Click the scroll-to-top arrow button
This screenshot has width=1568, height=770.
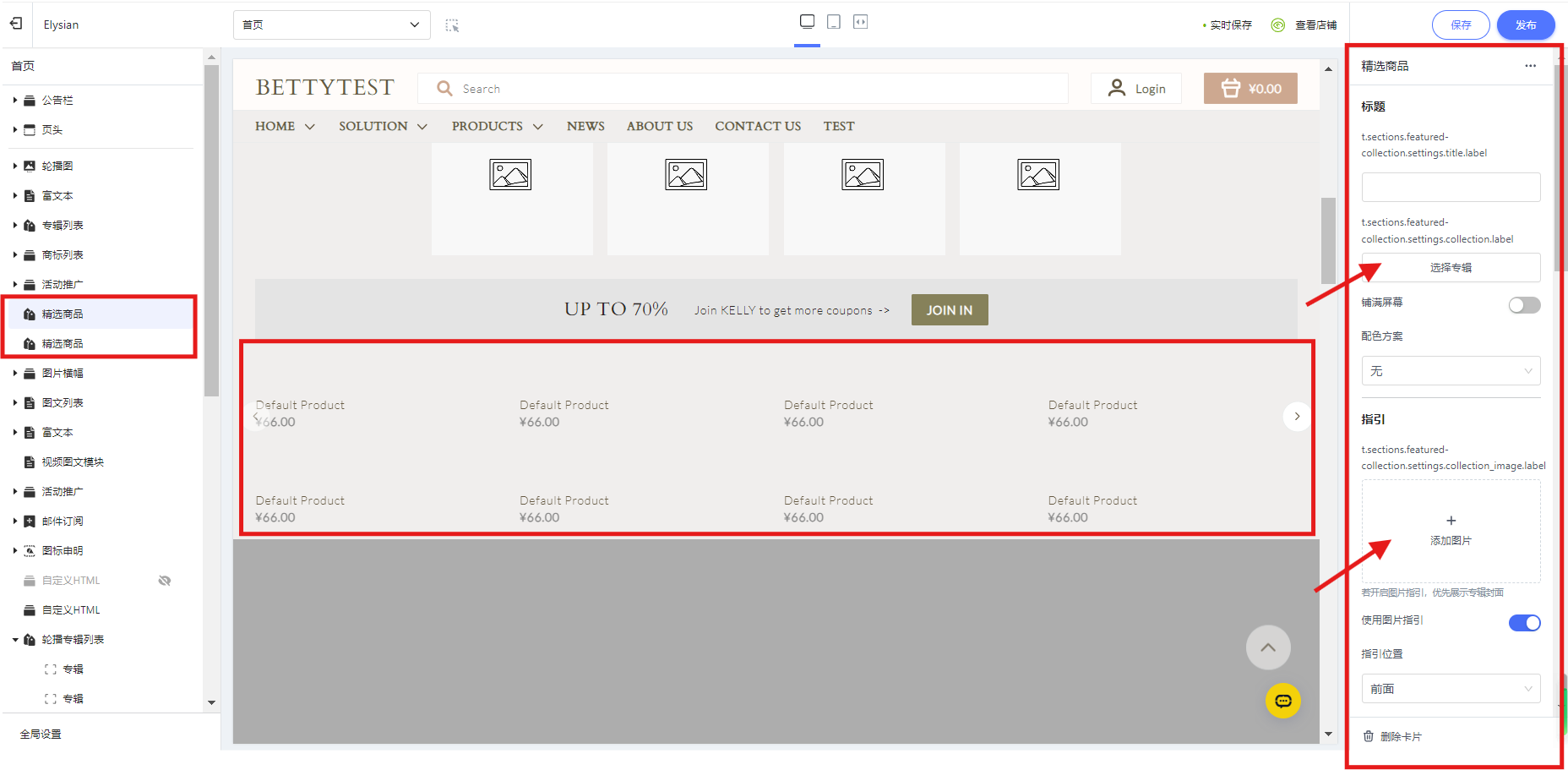(x=1267, y=647)
